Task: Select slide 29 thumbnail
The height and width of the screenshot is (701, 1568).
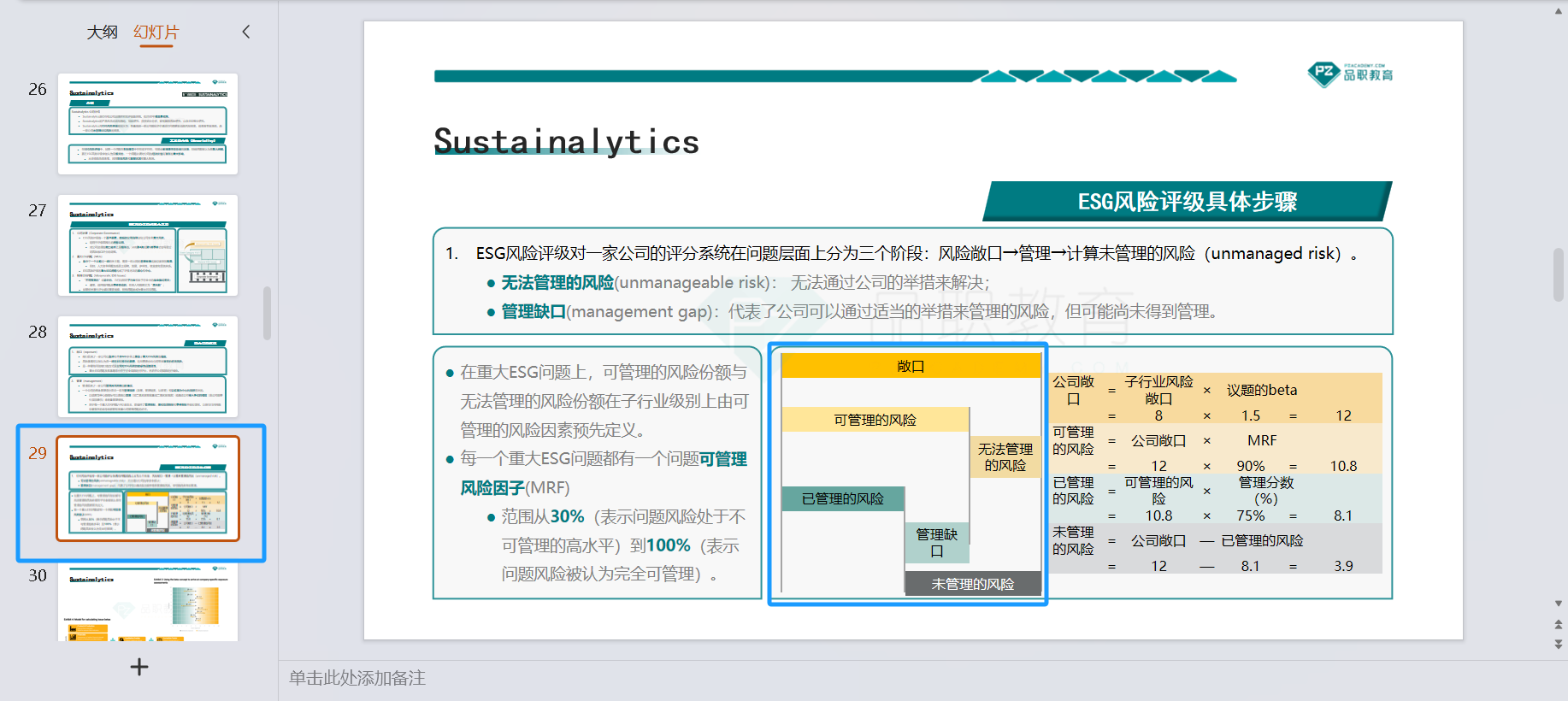Action: [148, 488]
